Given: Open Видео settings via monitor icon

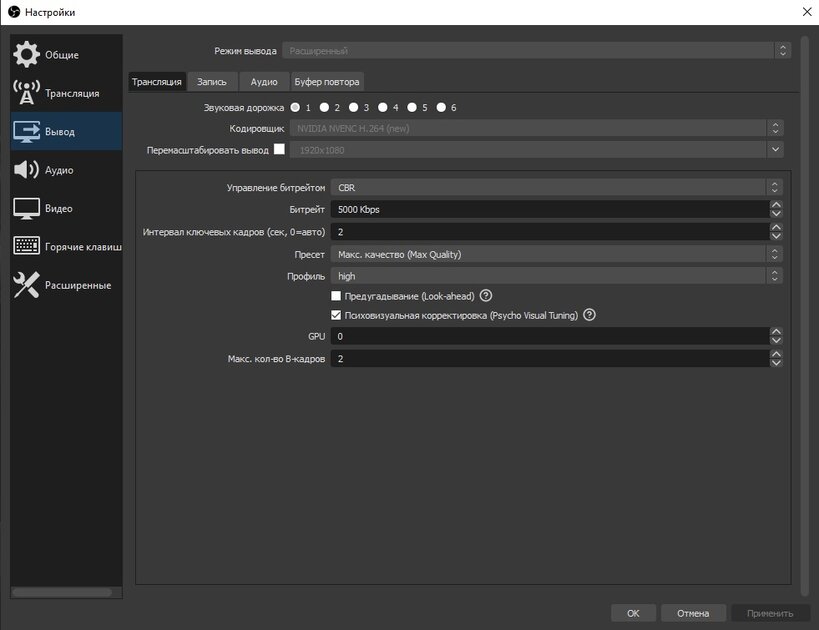Looking at the screenshot, I should coord(27,208).
